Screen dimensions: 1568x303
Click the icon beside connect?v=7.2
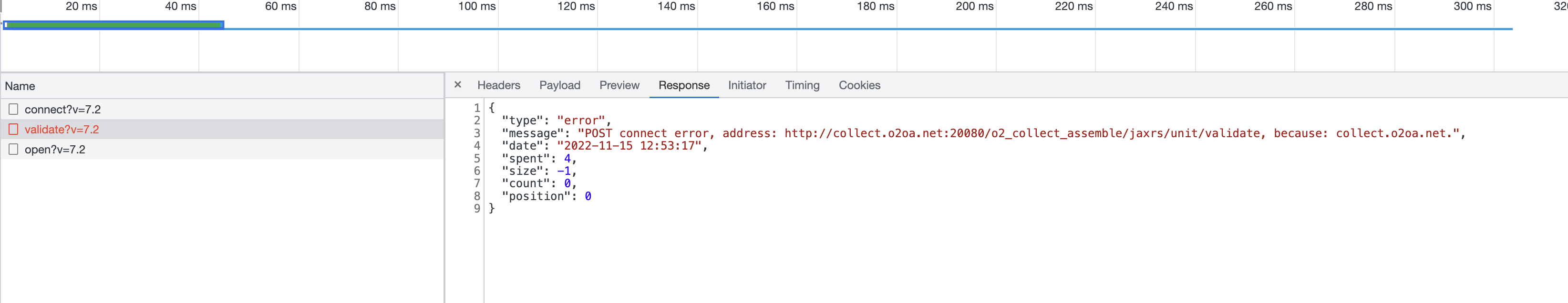(x=13, y=110)
